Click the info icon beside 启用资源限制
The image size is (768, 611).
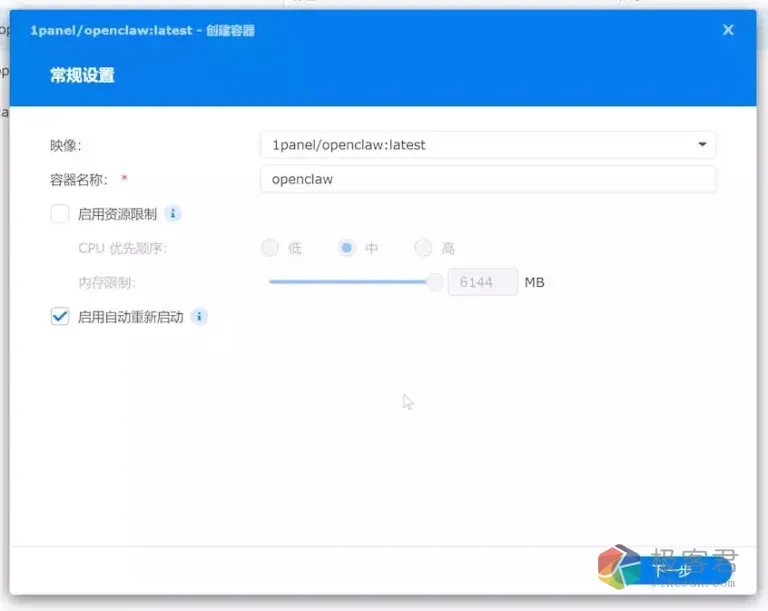(x=173, y=214)
